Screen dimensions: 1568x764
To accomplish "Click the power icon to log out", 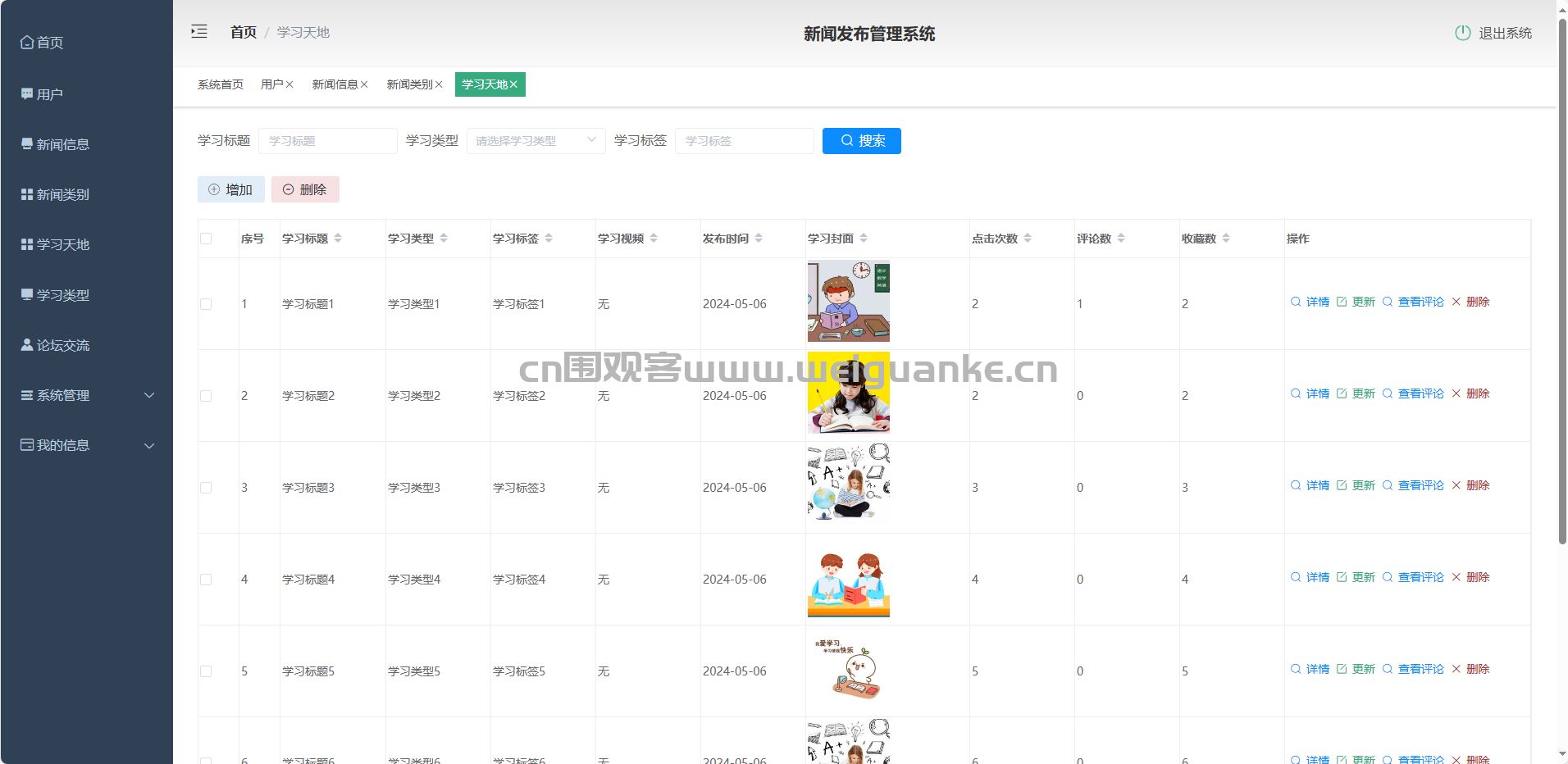I will tap(1462, 33).
